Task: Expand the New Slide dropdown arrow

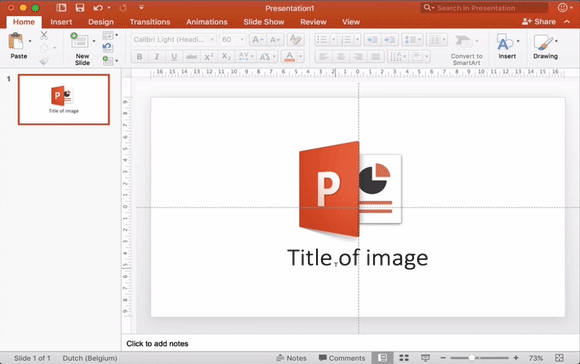Action: pos(94,41)
